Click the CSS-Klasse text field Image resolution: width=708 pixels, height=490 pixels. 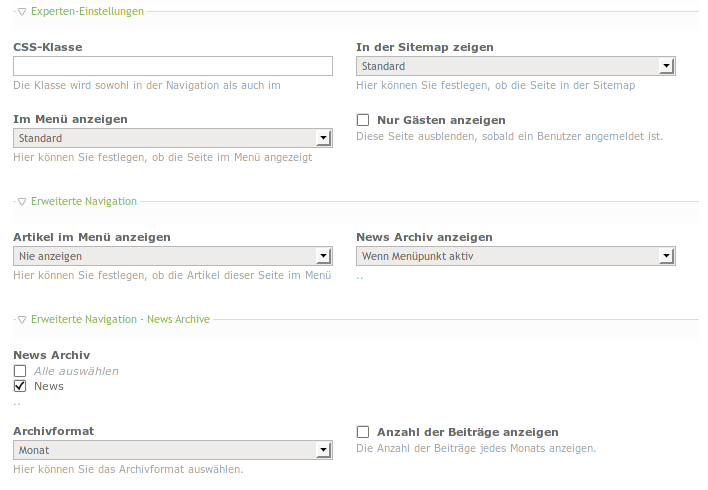pyautogui.click(x=173, y=66)
